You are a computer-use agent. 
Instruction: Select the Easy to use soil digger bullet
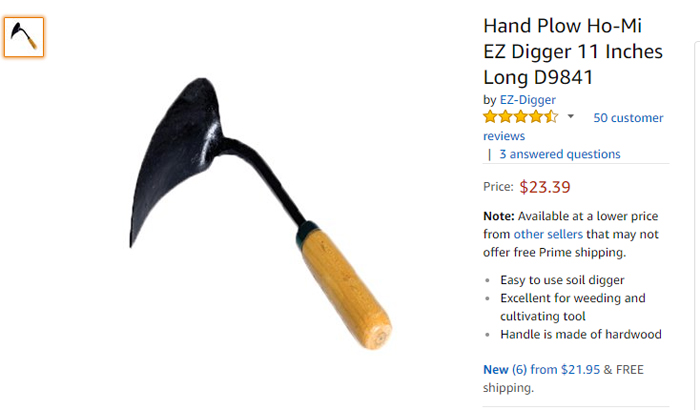point(562,280)
